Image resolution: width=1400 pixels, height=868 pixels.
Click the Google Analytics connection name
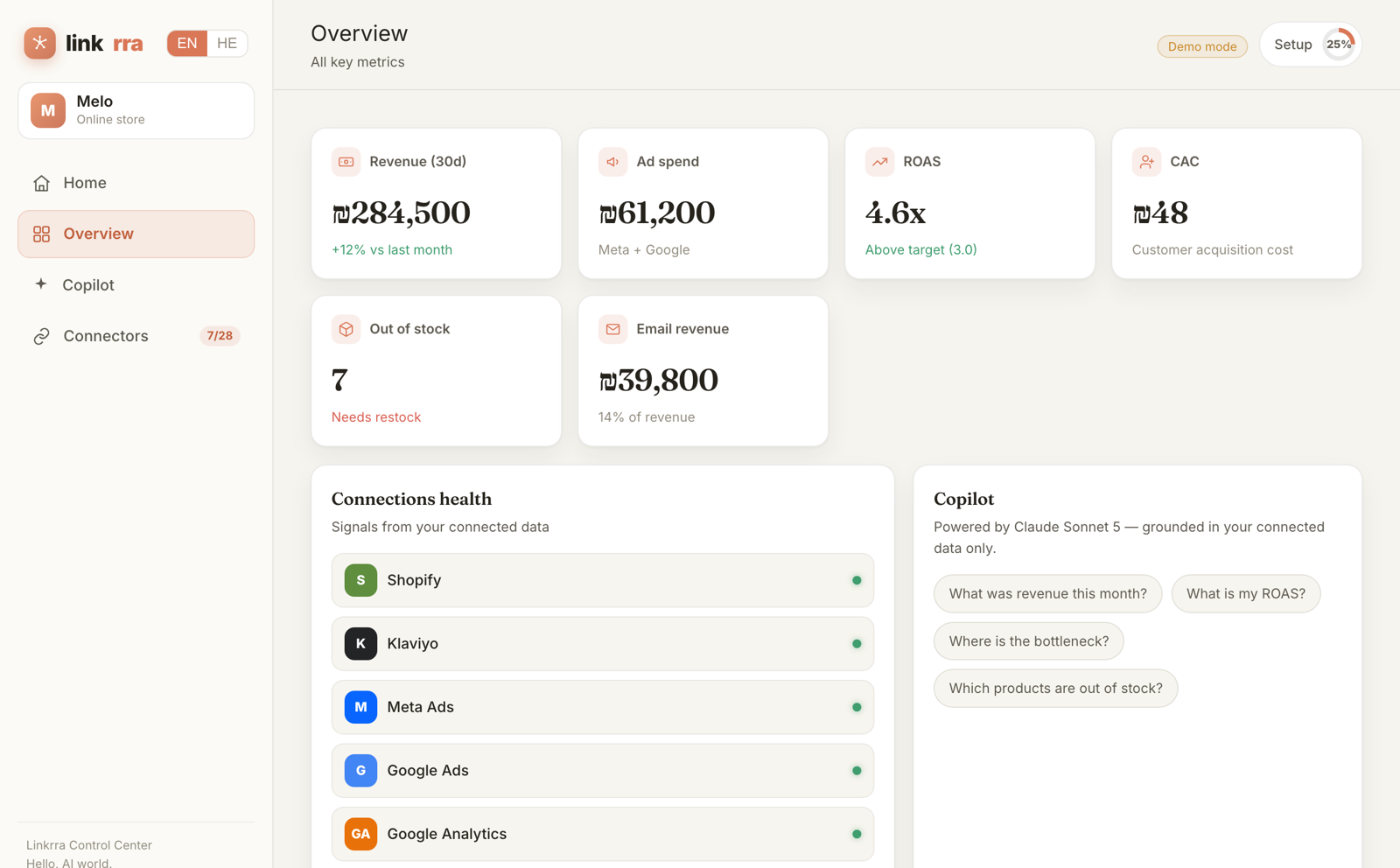click(x=446, y=834)
